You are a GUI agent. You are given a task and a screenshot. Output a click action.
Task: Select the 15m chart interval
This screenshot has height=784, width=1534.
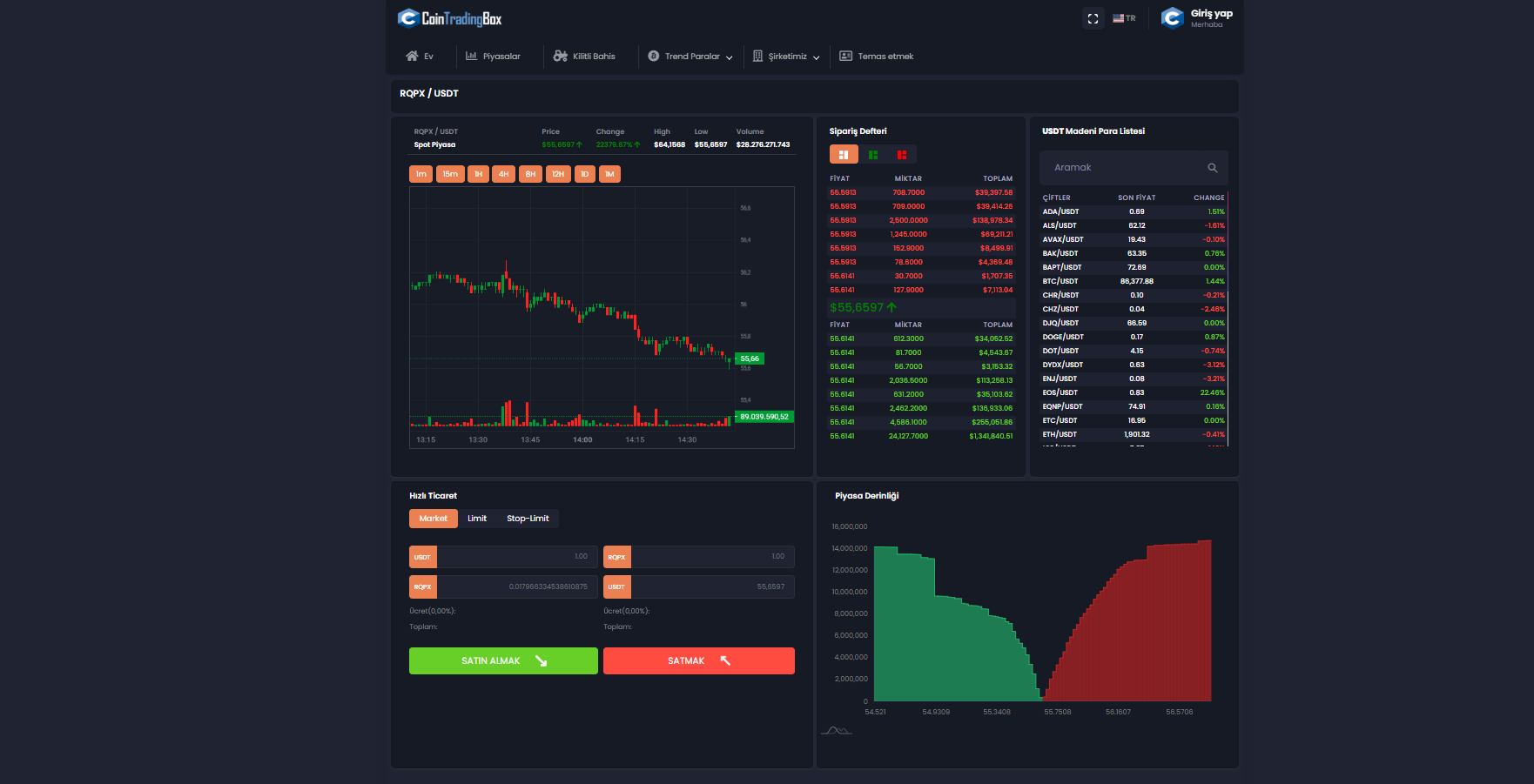tap(450, 174)
